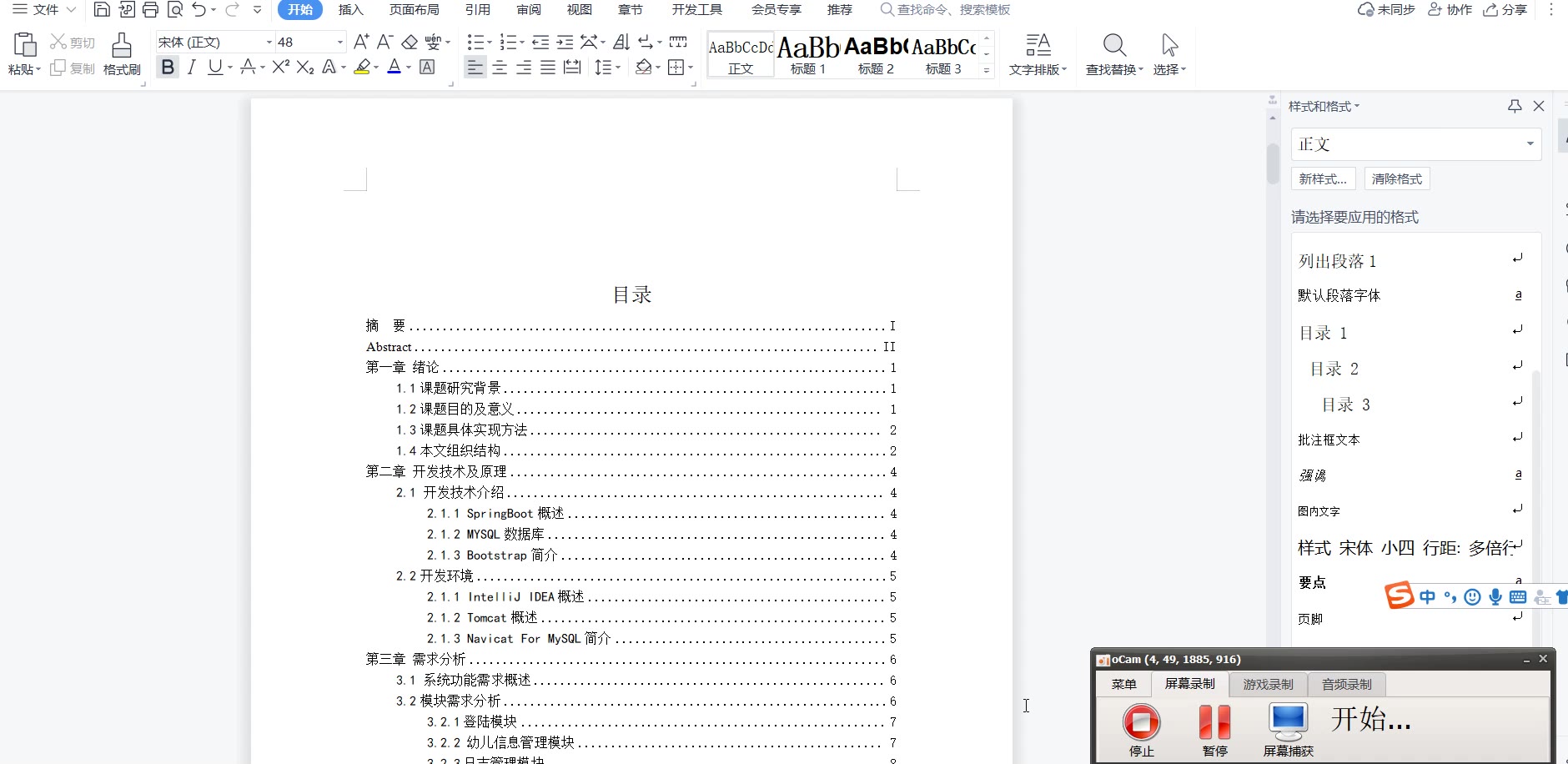This screenshot has width=1568, height=764.
Task: Go to the View (视图) tab
Action: point(580,10)
